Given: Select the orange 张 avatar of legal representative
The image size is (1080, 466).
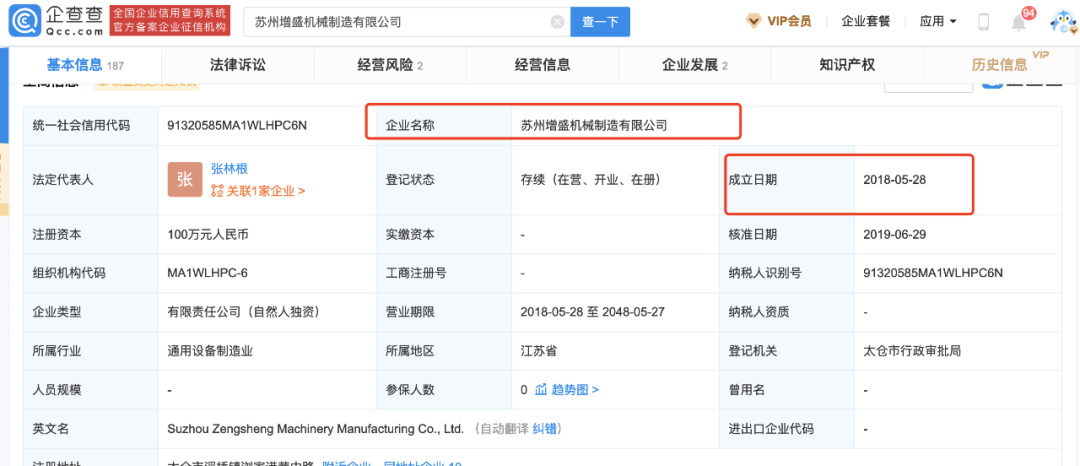Looking at the screenshot, I should point(185,180).
